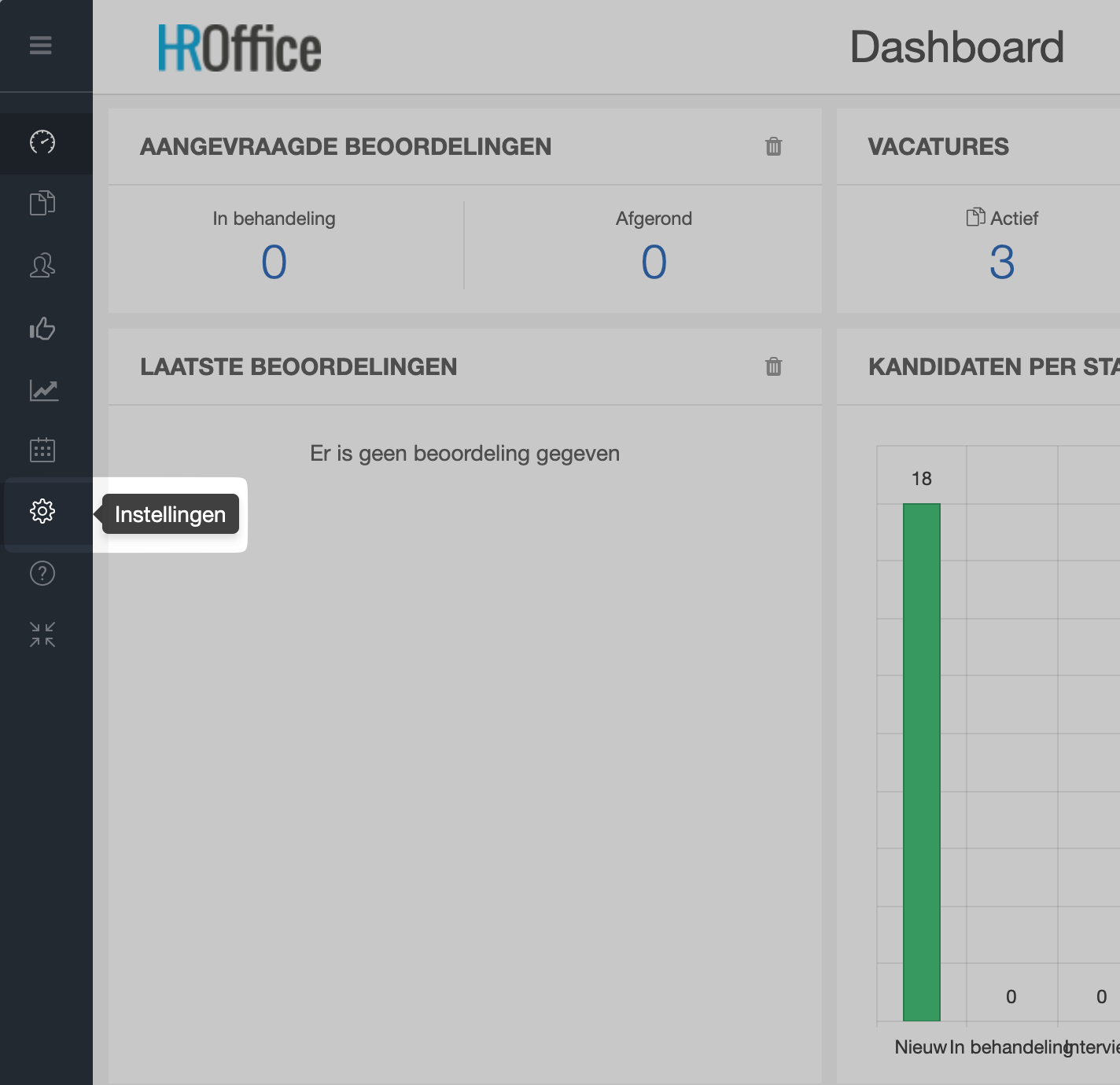The image size is (1120, 1085).
Task: Open the hamburger menu at top of sidebar
Action: pos(41,46)
